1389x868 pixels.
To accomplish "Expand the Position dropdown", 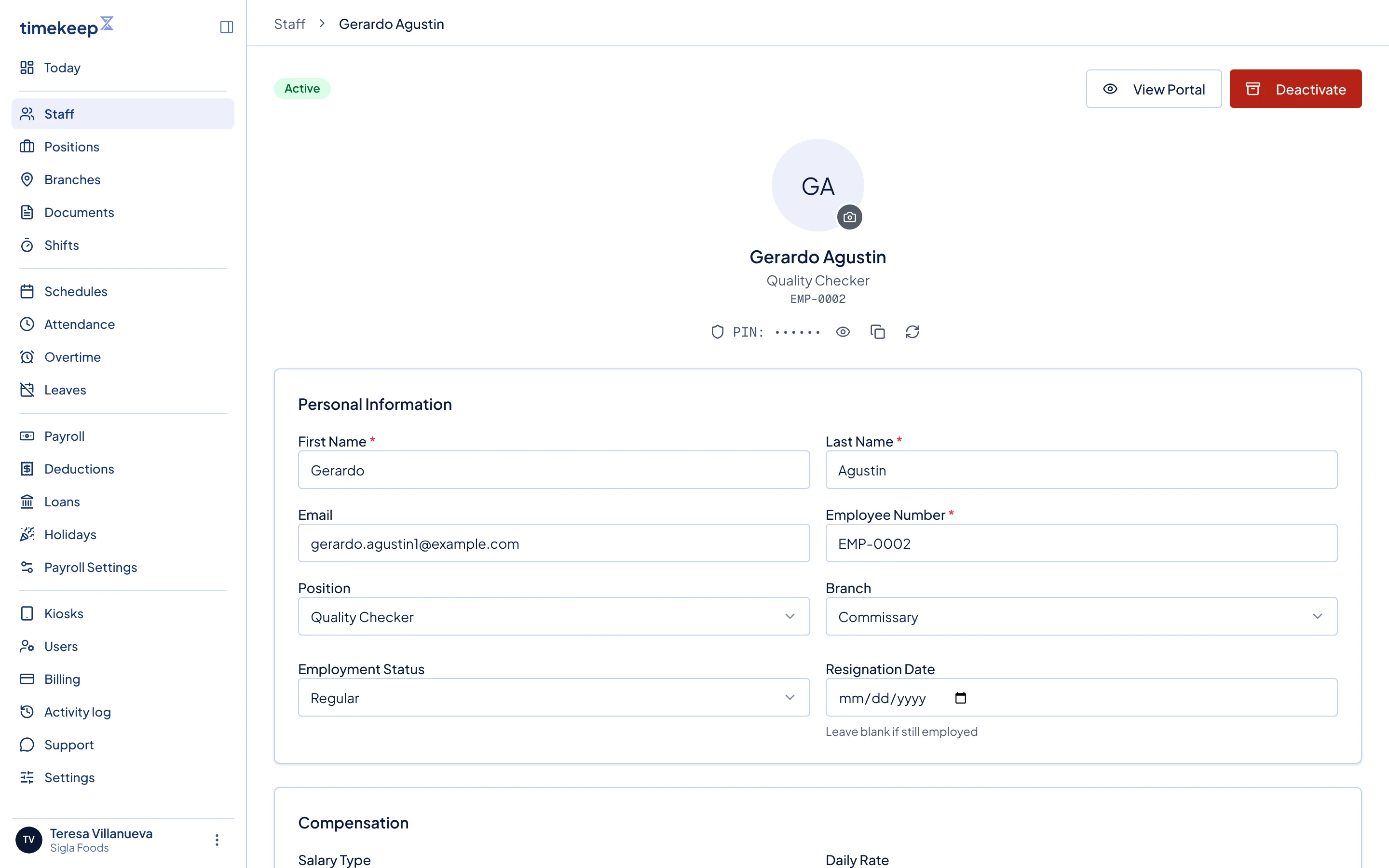I will [554, 617].
